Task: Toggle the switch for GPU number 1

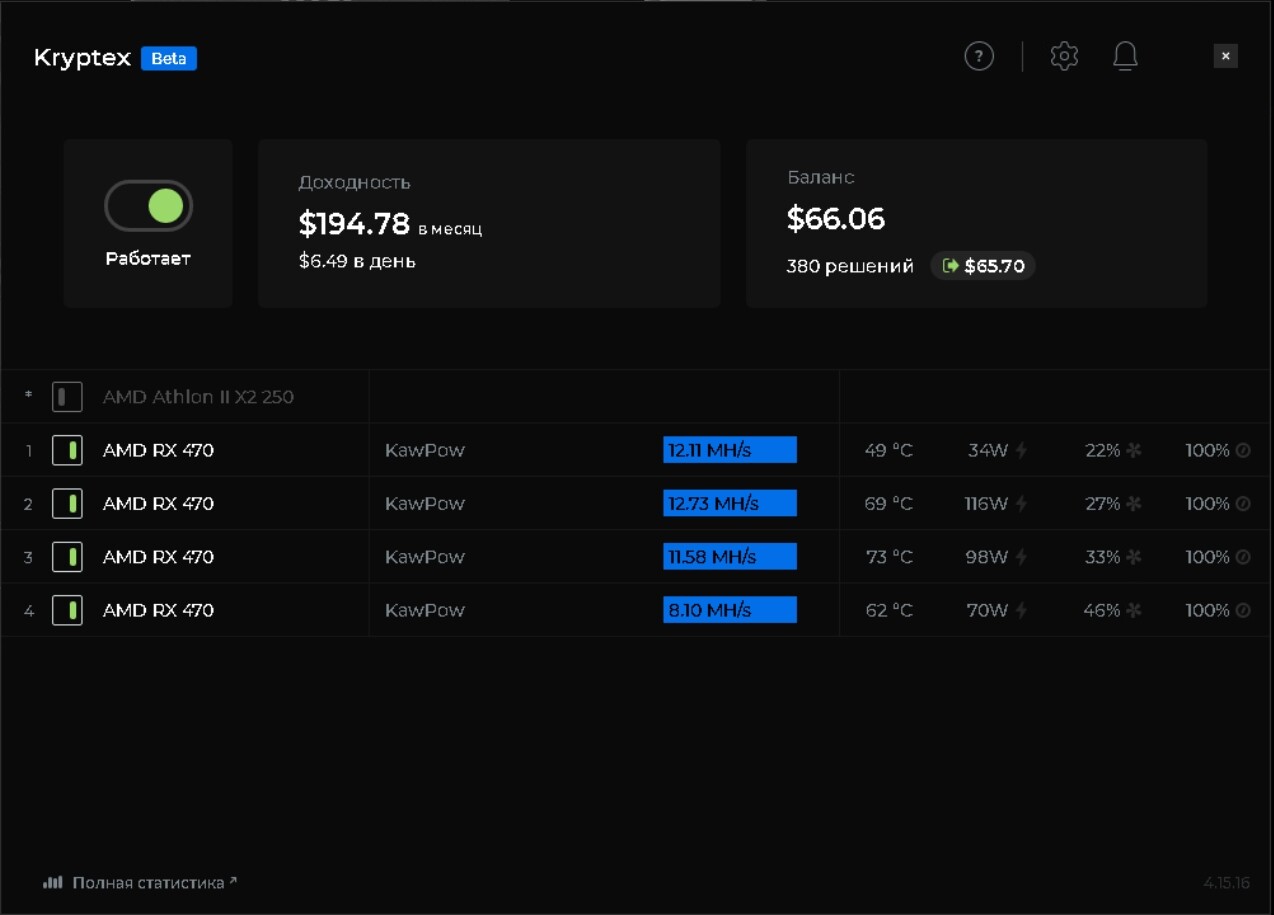Action: click(67, 450)
